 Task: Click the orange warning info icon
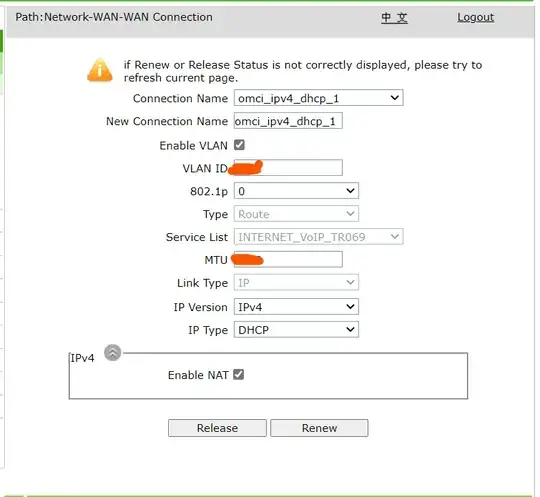(x=100, y=70)
